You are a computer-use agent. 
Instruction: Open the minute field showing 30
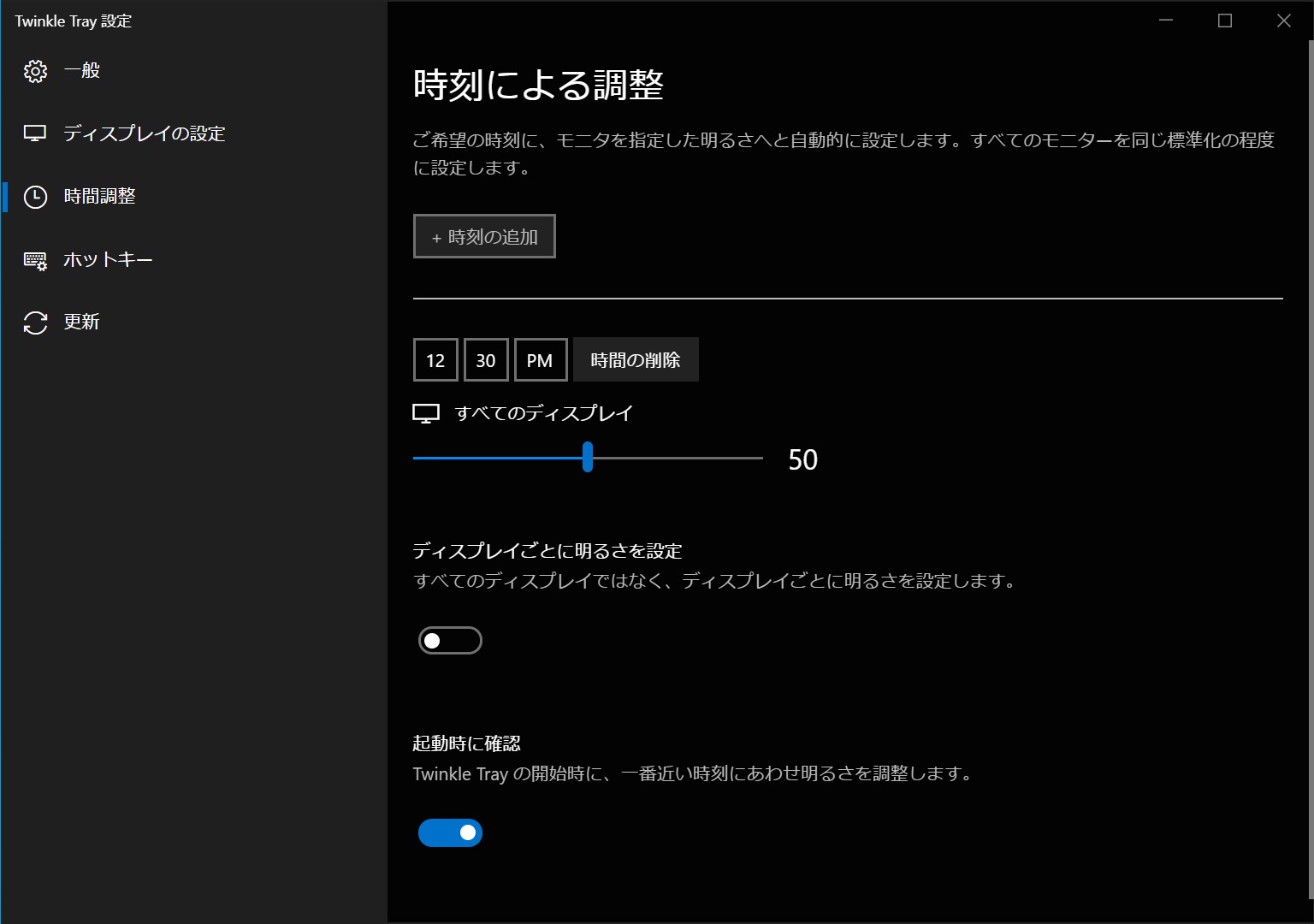pos(486,359)
